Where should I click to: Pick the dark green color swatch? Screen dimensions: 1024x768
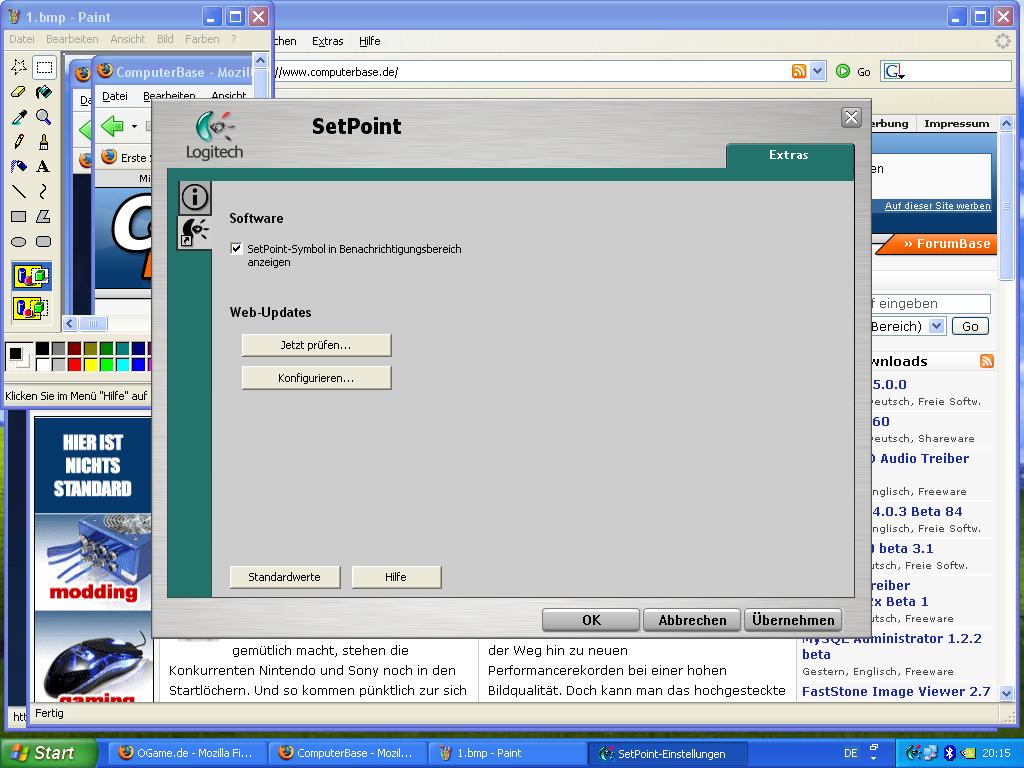106,349
